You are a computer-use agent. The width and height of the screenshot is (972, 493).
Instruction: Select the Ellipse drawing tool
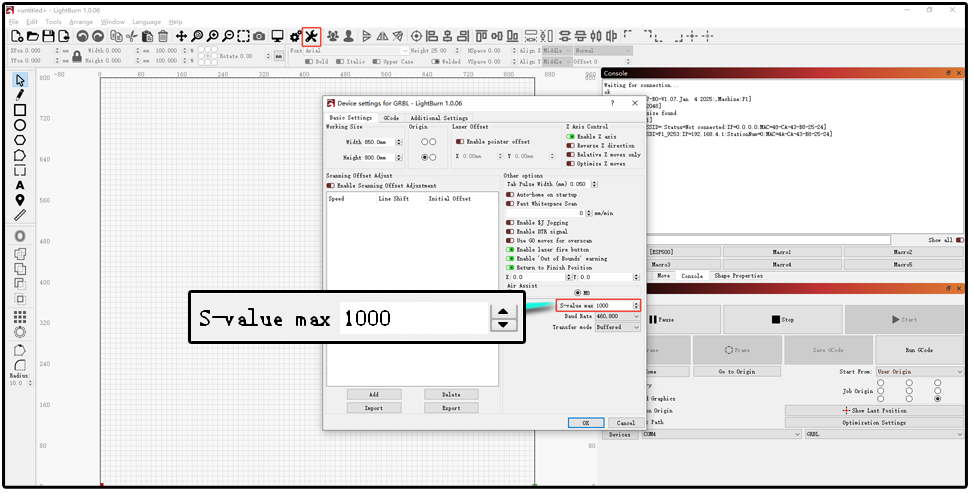tap(20, 125)
